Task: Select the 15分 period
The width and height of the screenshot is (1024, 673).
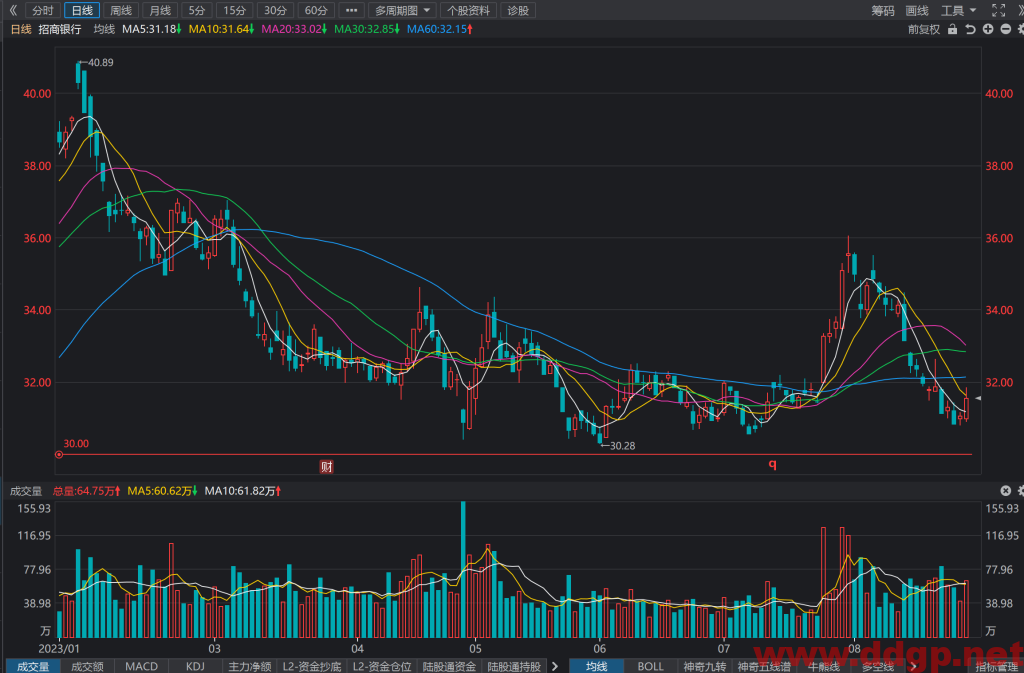Action: click(234, 10)
